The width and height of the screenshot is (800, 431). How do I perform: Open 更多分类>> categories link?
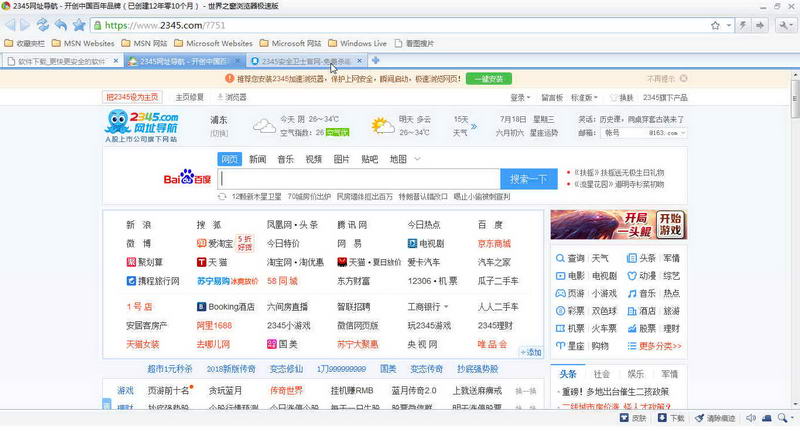[x=660, y=346]
